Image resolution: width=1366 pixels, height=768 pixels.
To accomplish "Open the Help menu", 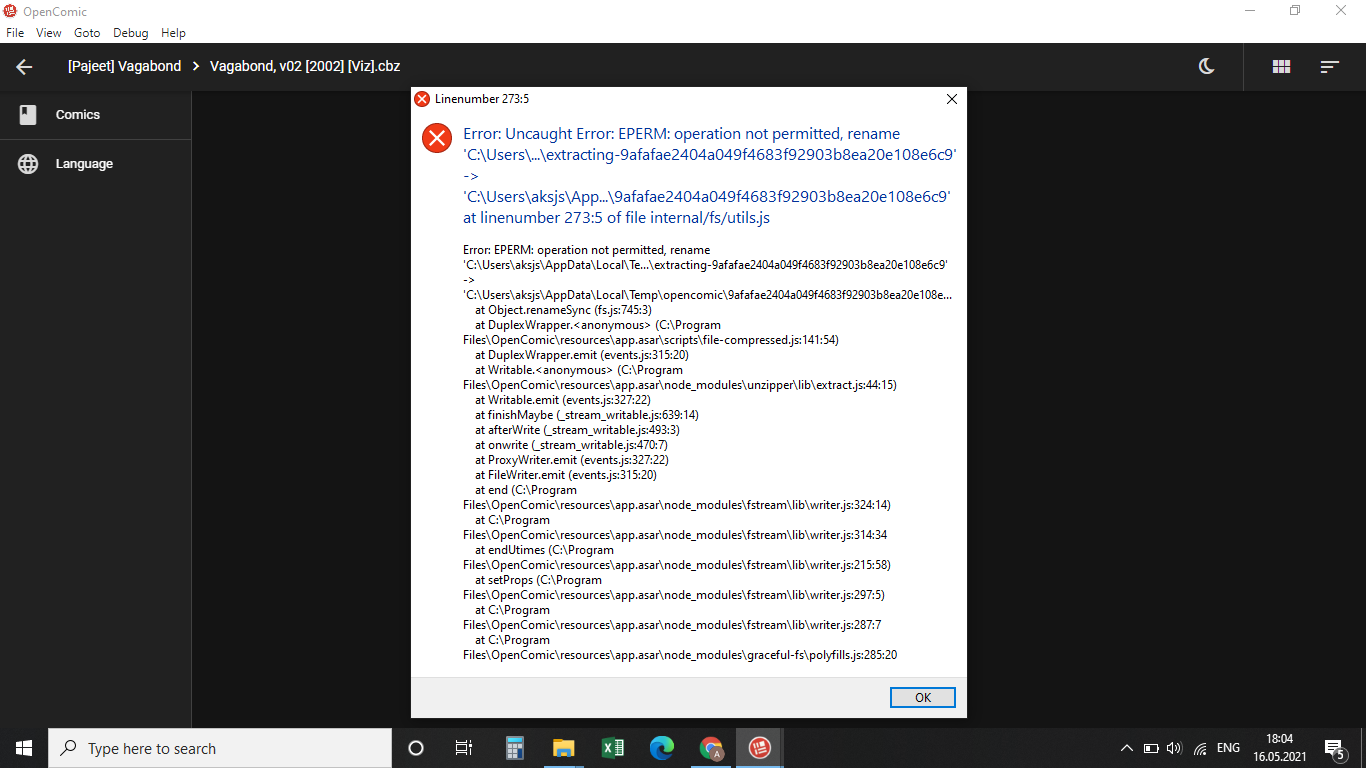I will click(173, 32).
